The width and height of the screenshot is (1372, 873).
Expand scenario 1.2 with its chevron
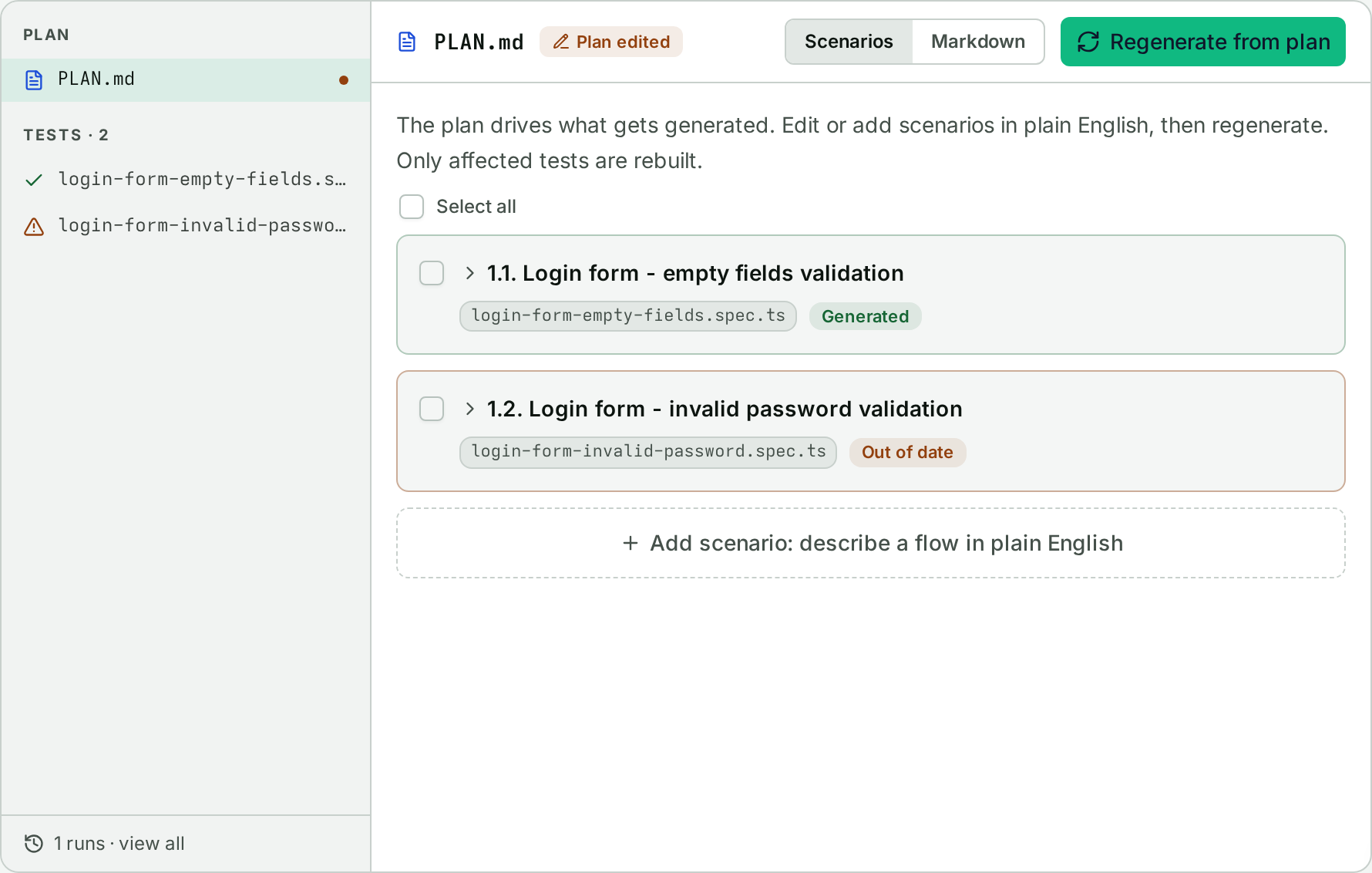pyautogui.click(x=469, y=409)
